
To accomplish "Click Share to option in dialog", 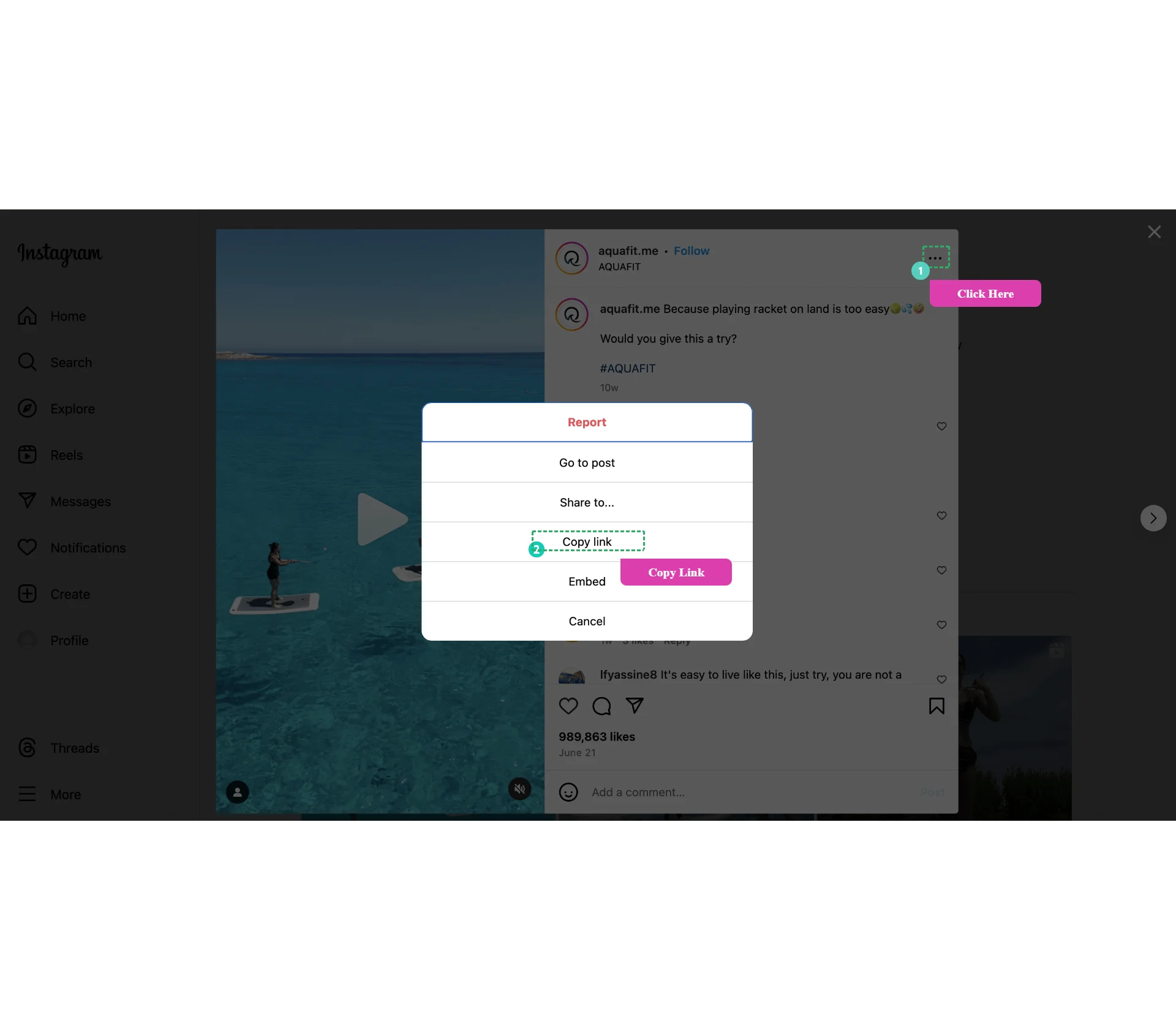I will 587,502.
